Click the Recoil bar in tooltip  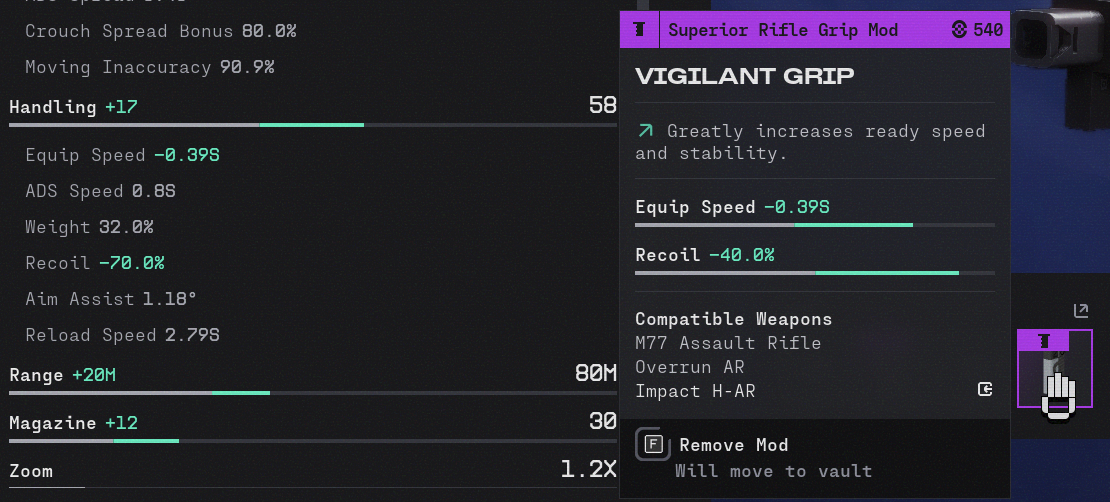click(x=815, y=273)
